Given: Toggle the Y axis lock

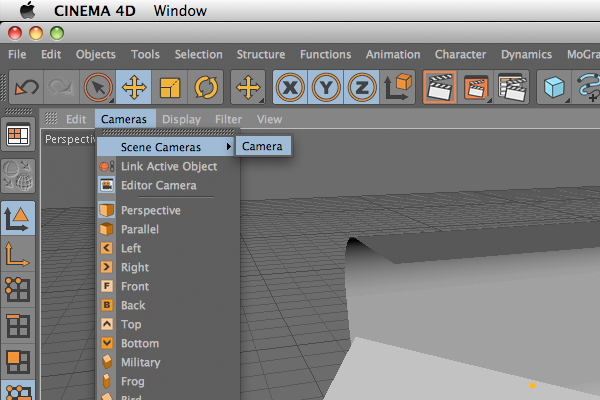Looking at the screenshot, I should (x=326, y=87).
